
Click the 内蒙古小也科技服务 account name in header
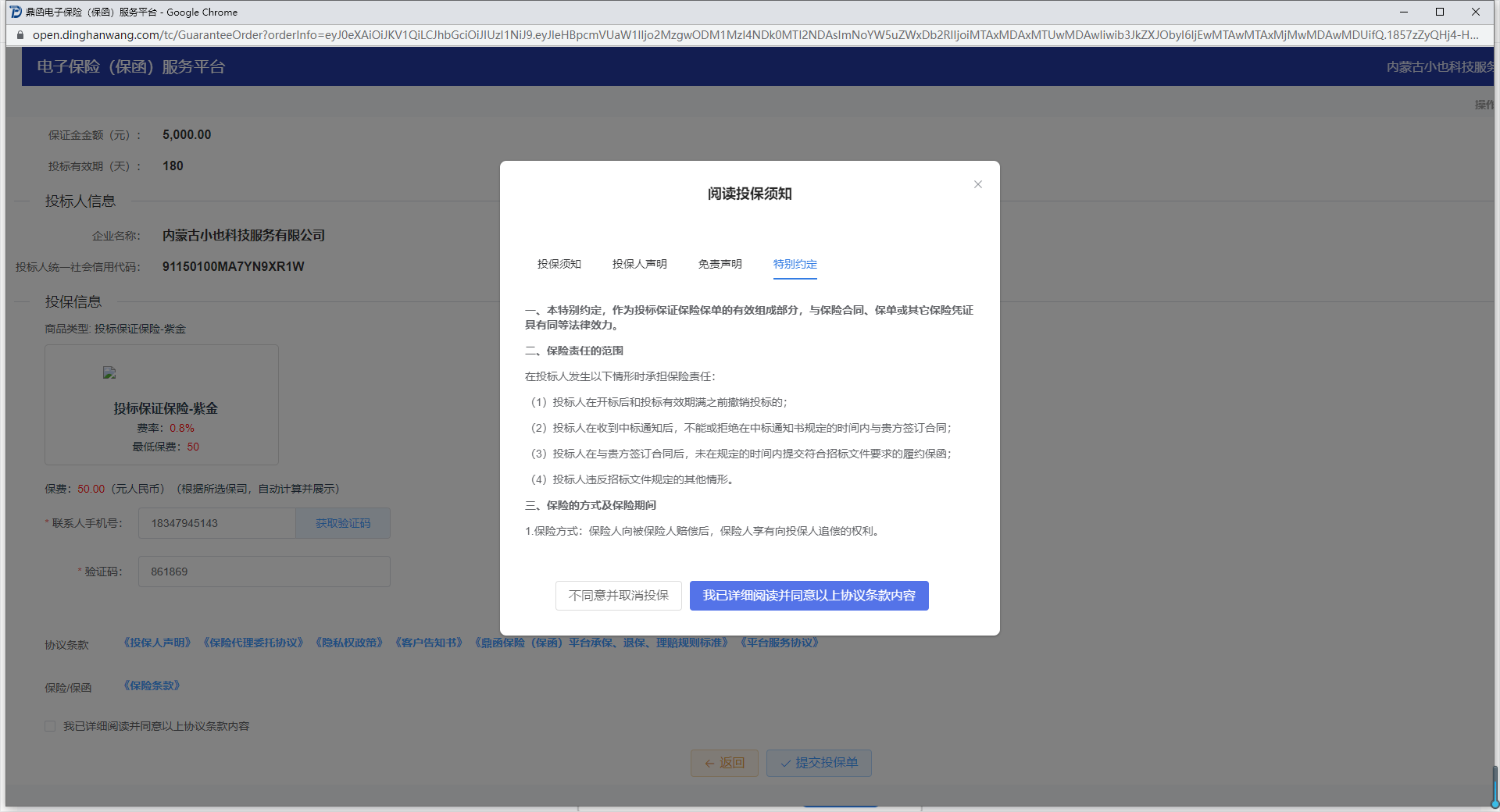click(1440, 67)
